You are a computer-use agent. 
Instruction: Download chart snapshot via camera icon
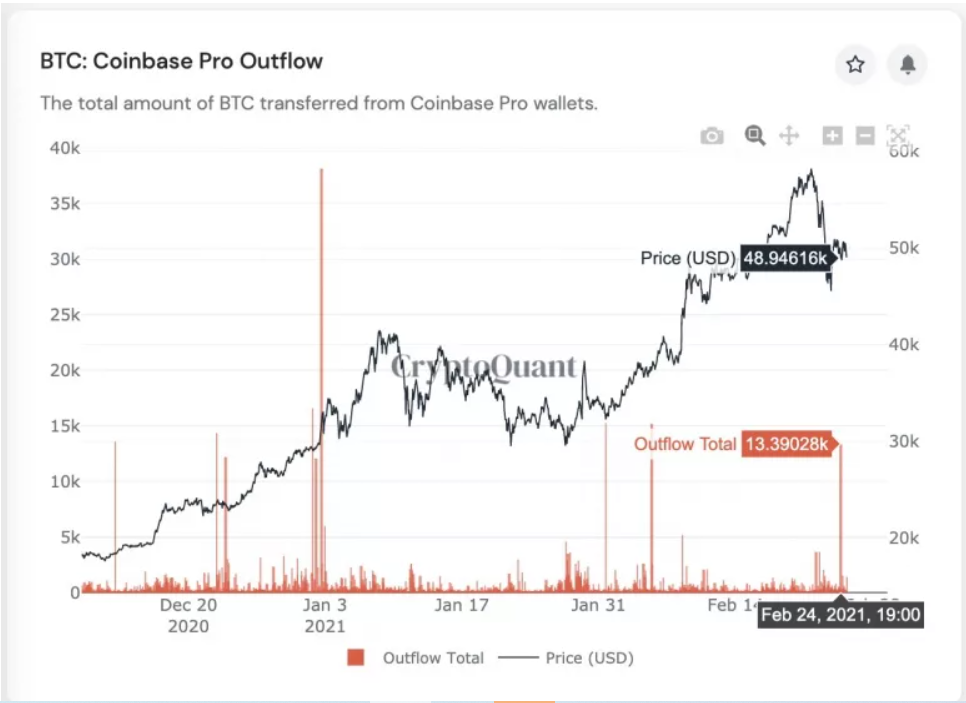tap(711, 135)
